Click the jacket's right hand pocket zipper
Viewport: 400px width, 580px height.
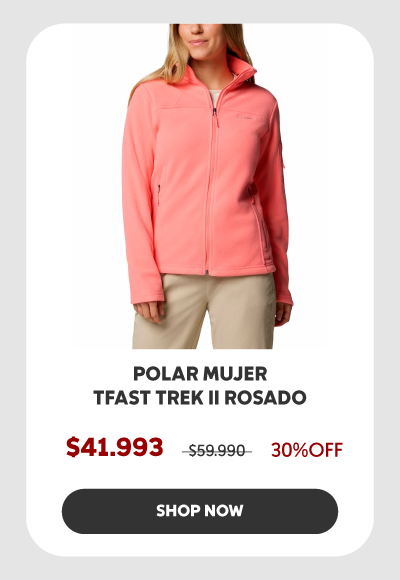251,196
